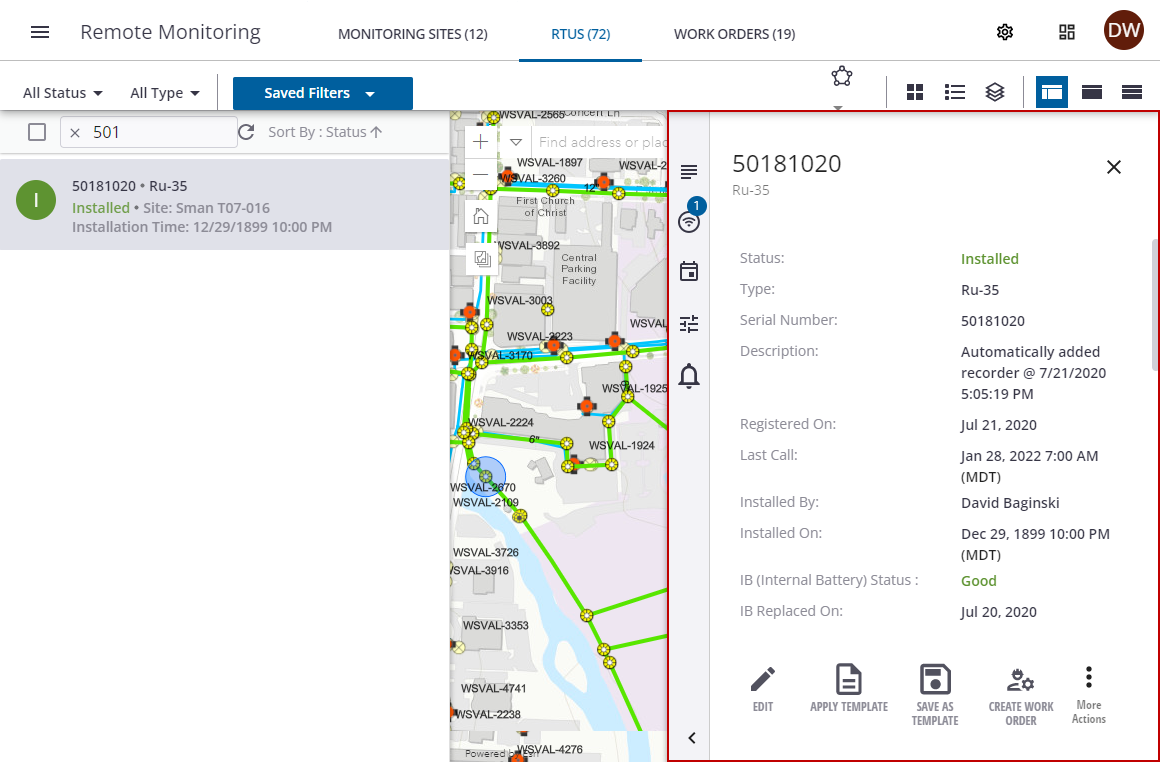Viewport: 1160px width, 762px height.
Task: Open the calendar schedule side tab
Action: (x=689, y=272)
